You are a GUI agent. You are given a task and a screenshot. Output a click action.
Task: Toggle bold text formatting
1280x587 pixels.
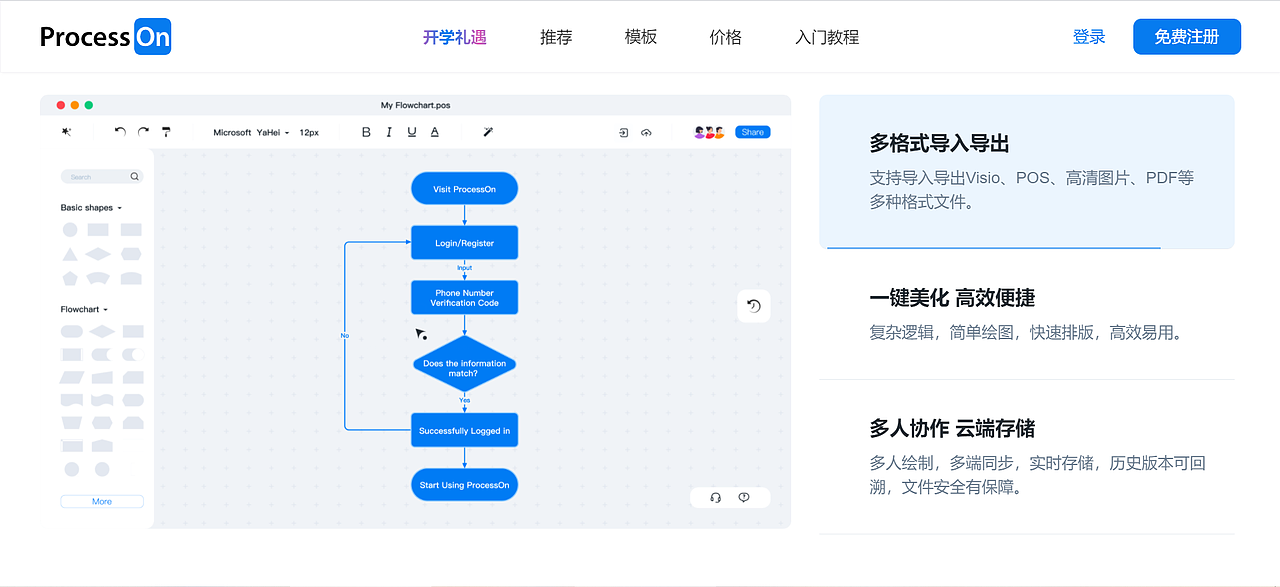366,131
